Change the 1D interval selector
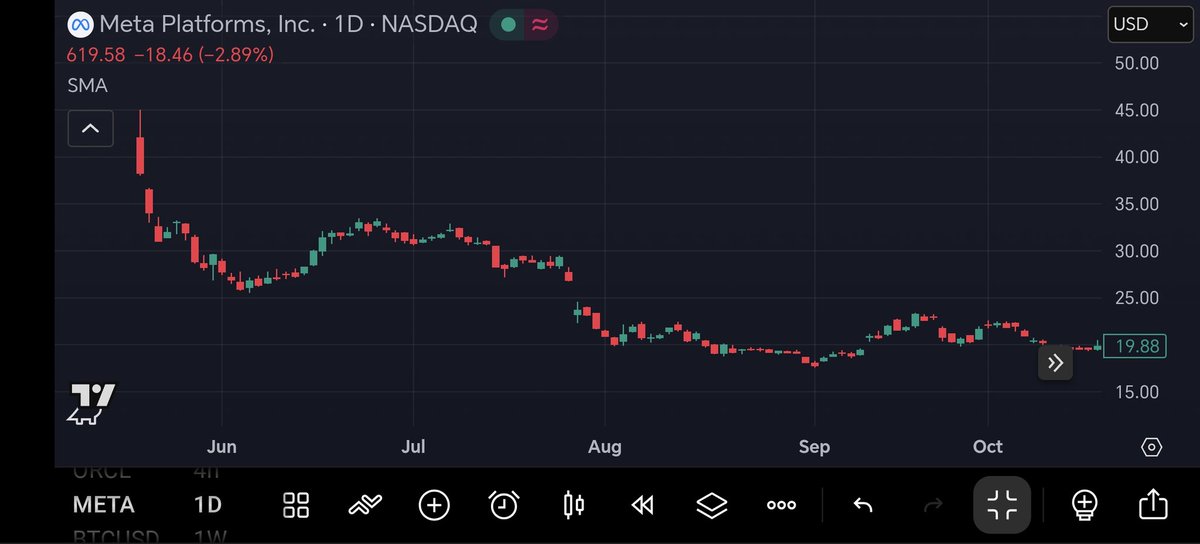 coord(207,505)
